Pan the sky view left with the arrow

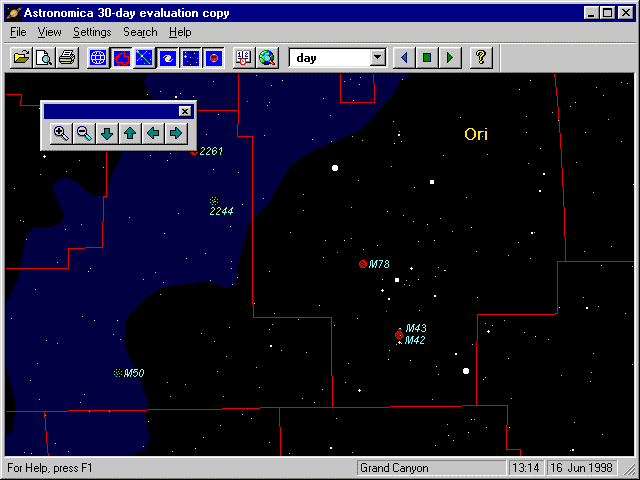tap(153, 134)
